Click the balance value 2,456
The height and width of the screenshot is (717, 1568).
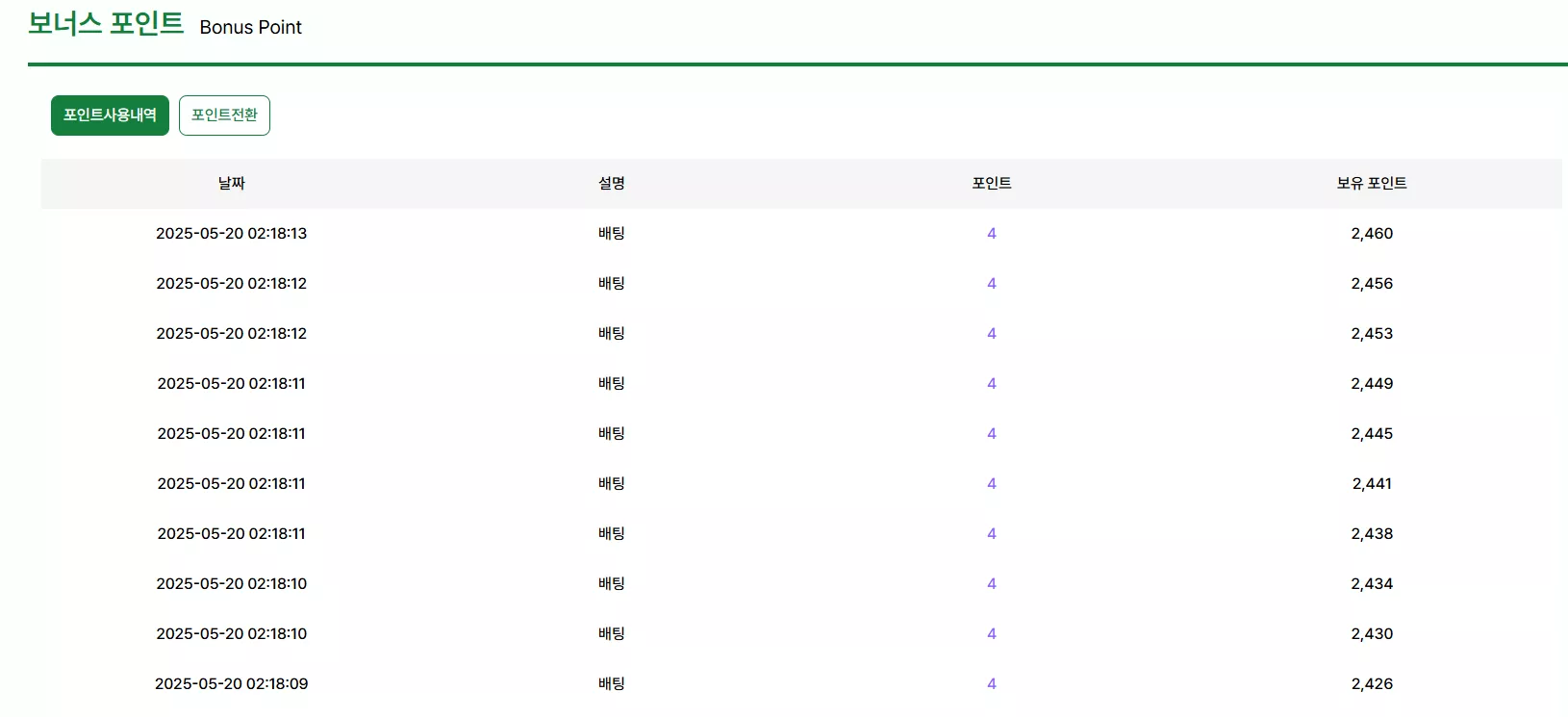(1372, 283)
